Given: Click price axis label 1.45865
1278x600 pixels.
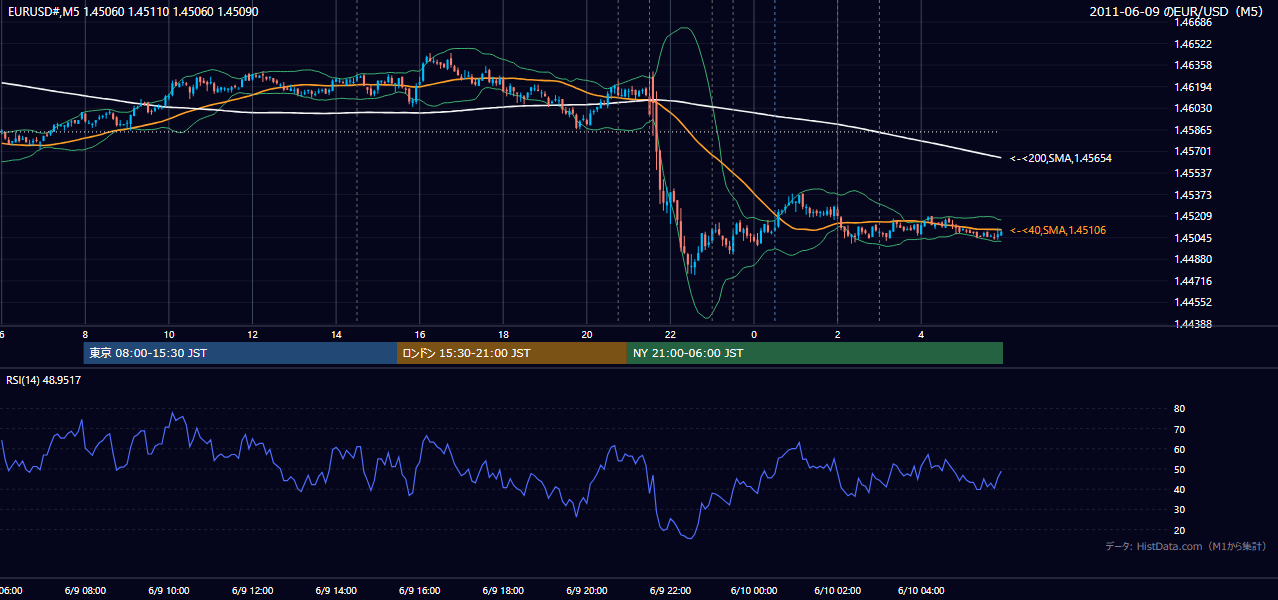Looking at the screenshot, I should 1192,130.
